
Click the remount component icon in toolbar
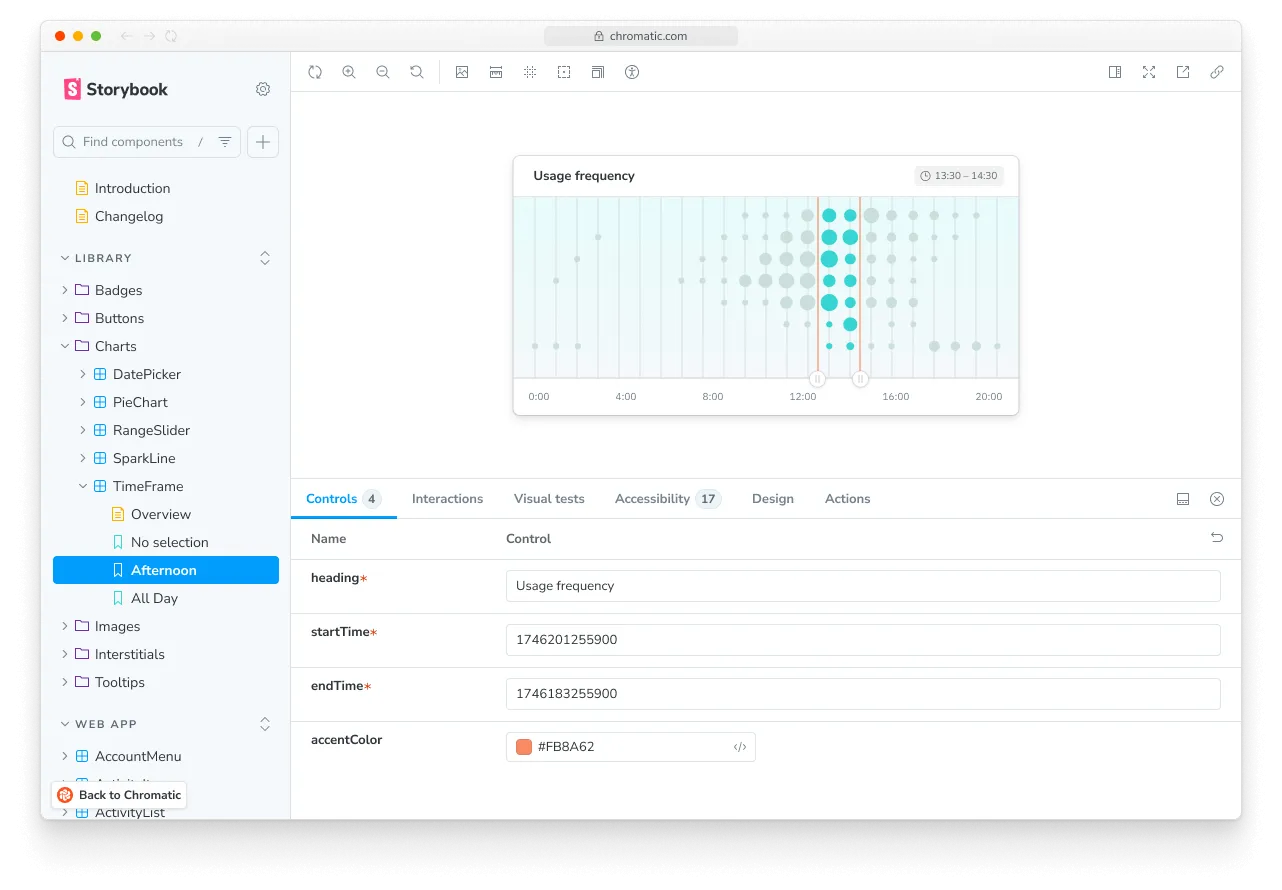(x=315, y=72)
